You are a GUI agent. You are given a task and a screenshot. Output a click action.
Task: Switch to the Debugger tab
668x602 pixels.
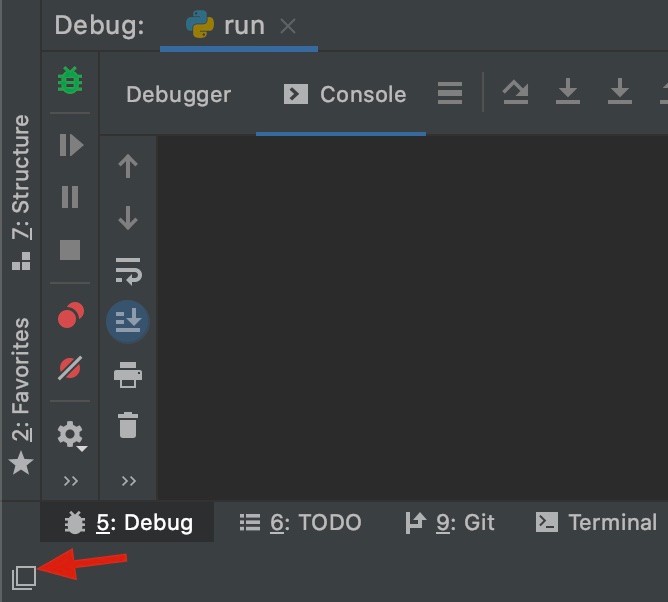tap(179, 95)
